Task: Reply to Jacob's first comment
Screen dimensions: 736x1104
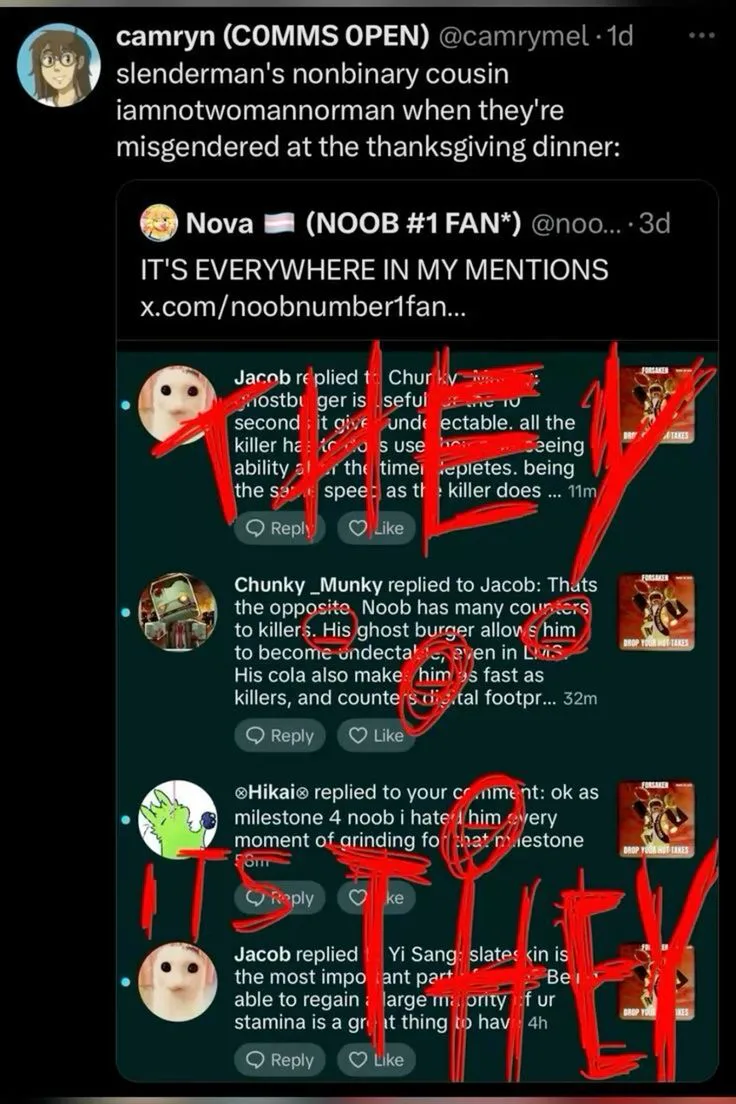Action: click(x=280, y=528)
